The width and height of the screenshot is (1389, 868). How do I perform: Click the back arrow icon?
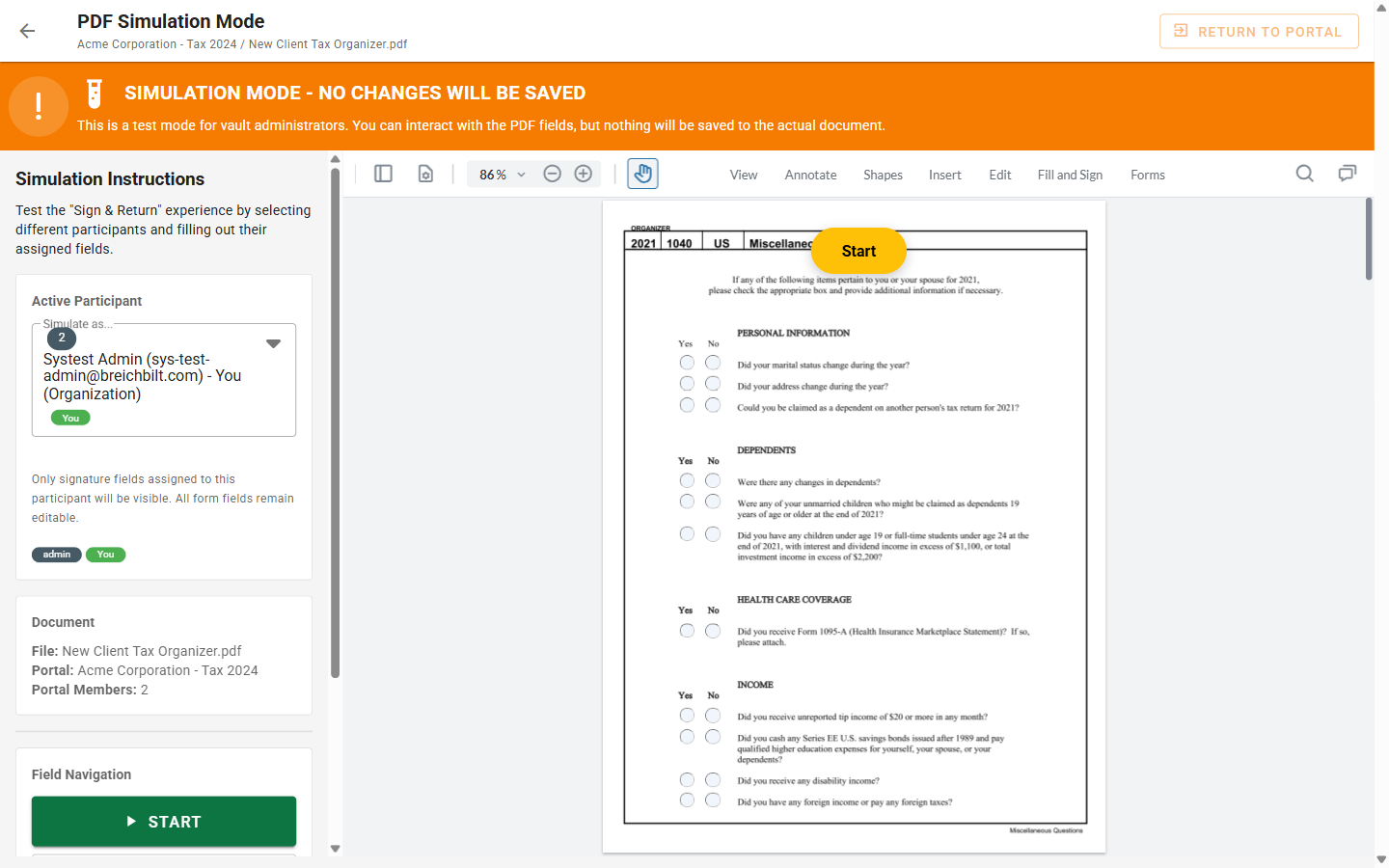coord(27,31)
